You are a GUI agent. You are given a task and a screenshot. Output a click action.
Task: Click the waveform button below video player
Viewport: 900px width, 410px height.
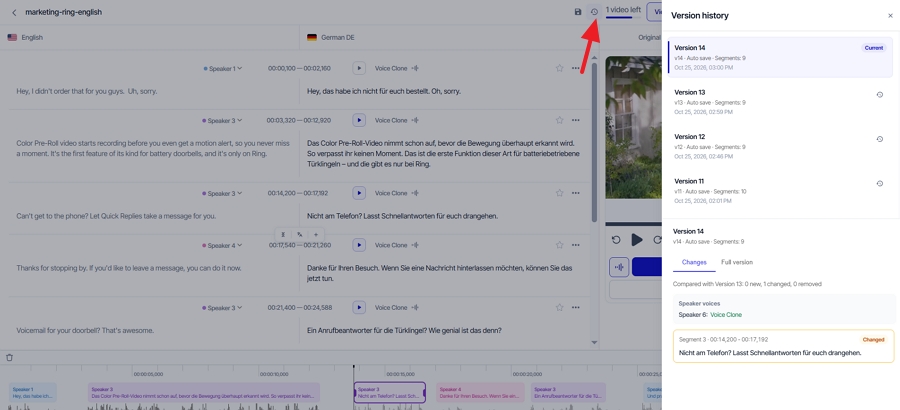(x=619, y=267)
